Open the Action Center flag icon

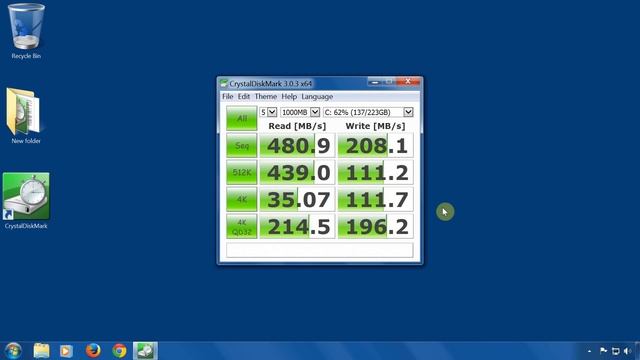pyautogui.click(x=603, y=351)
